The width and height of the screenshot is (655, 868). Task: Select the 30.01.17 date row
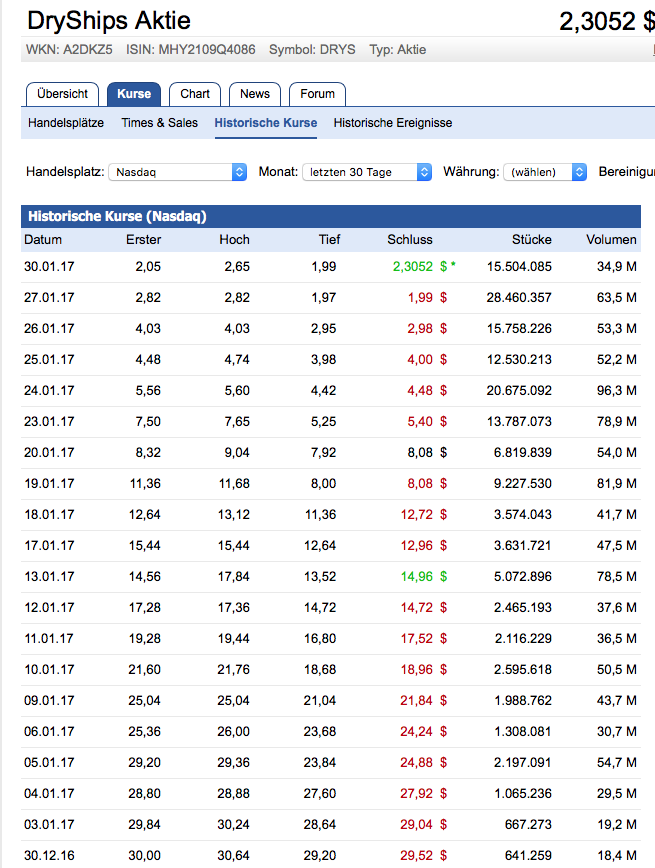[49, 267]
